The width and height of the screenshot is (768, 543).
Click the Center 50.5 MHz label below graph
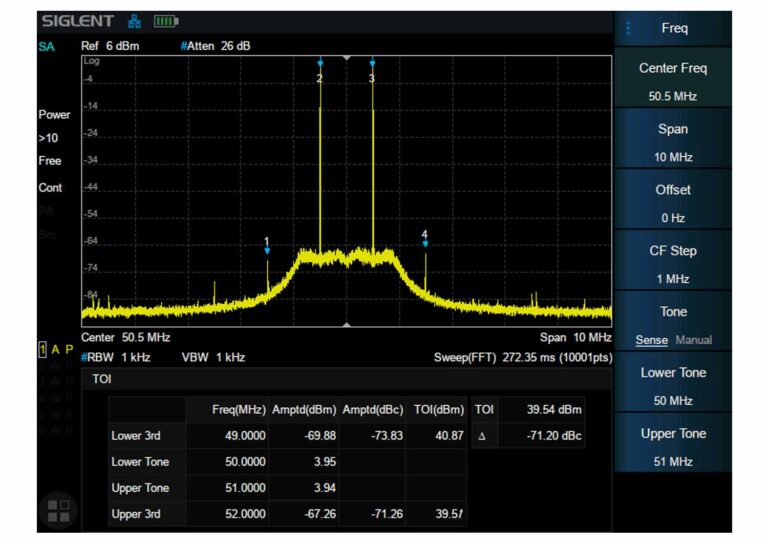pos(125,337)
